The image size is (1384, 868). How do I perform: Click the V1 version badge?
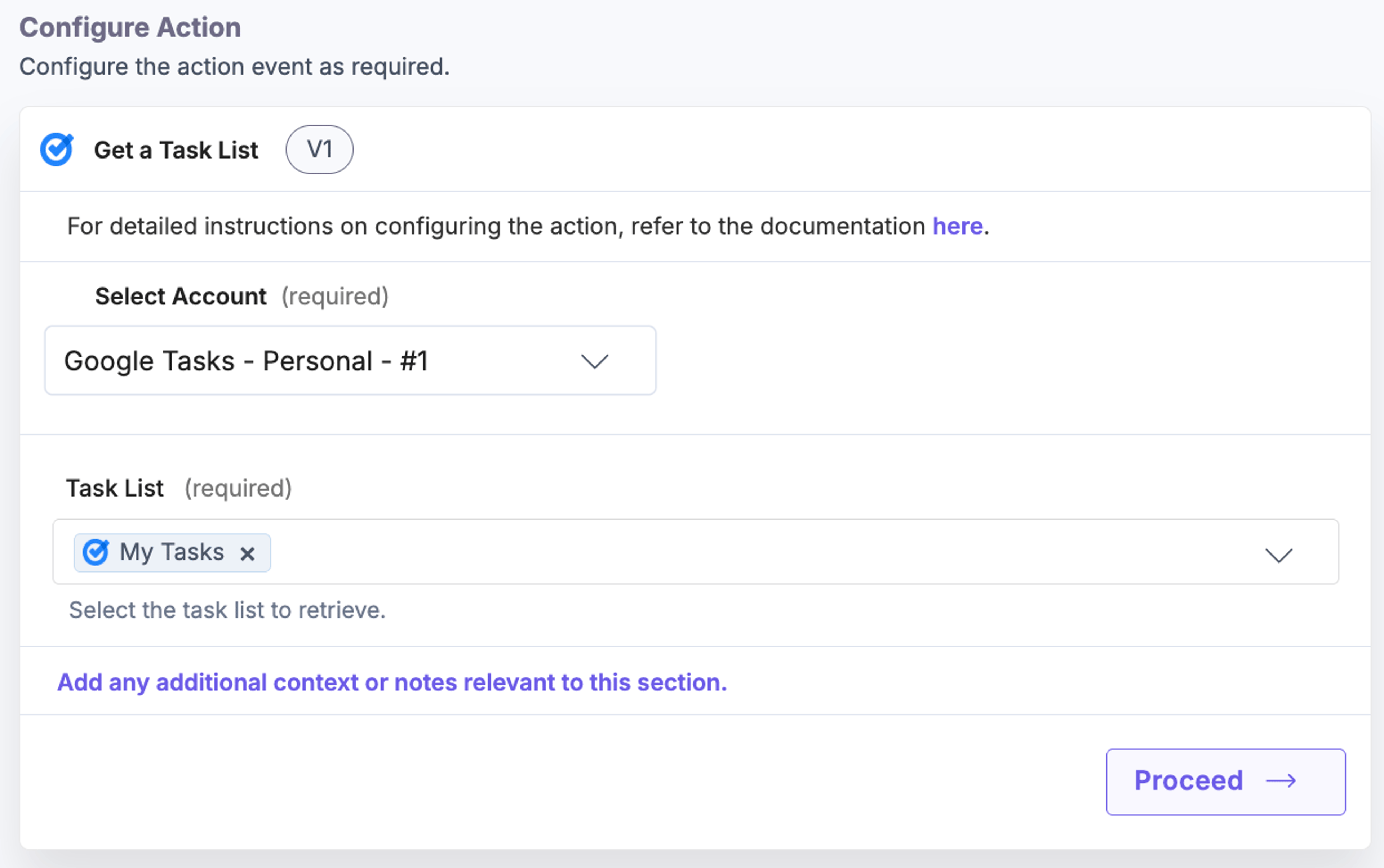tap(319, 150)
